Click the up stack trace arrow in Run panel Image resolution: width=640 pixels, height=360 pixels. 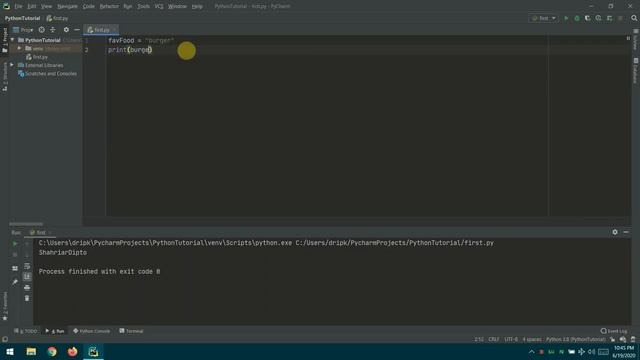27,244
